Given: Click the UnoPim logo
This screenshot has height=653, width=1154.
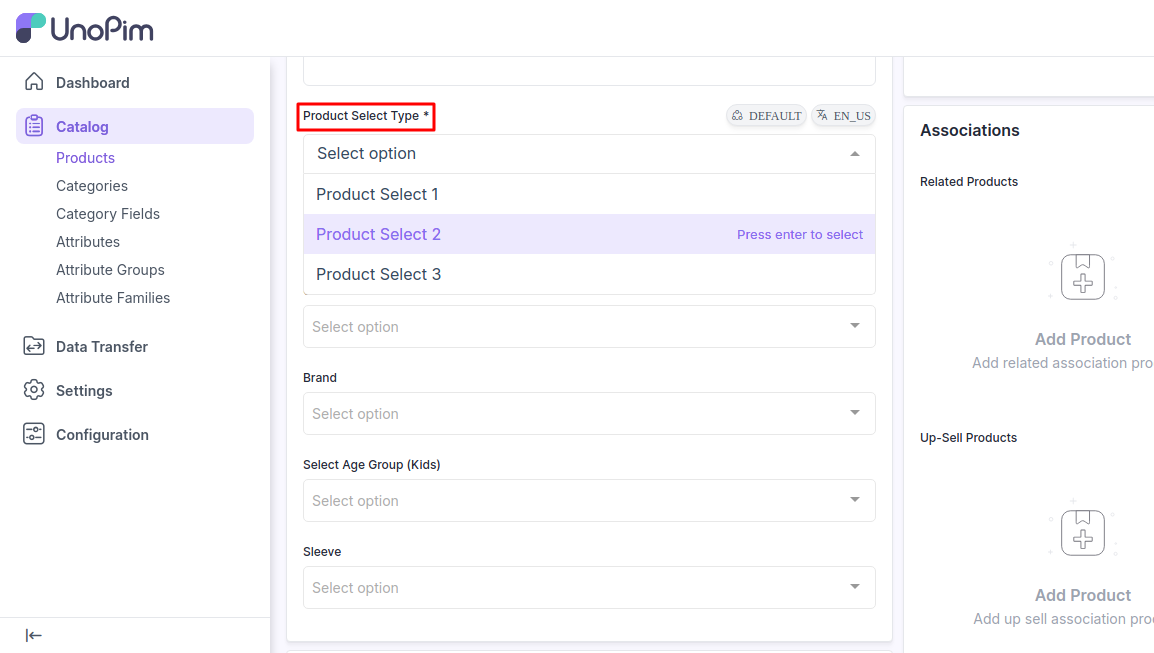Looking at the screenshot, I should pos(85,28).
